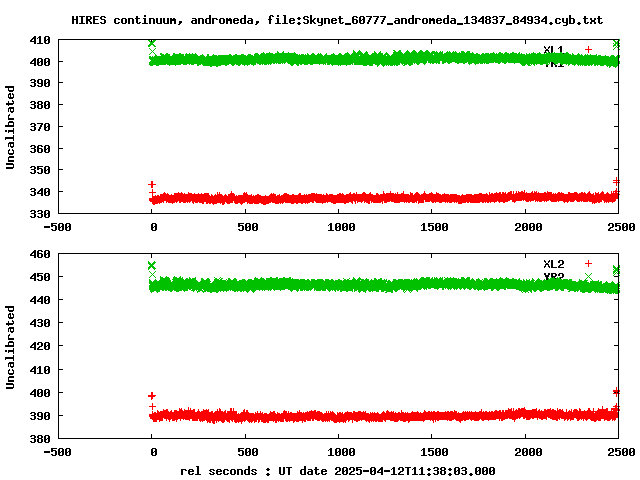Click the 'rel seconds : UT date' axis caption
This screenshot has height=480, width=640.
click(338, 471)
